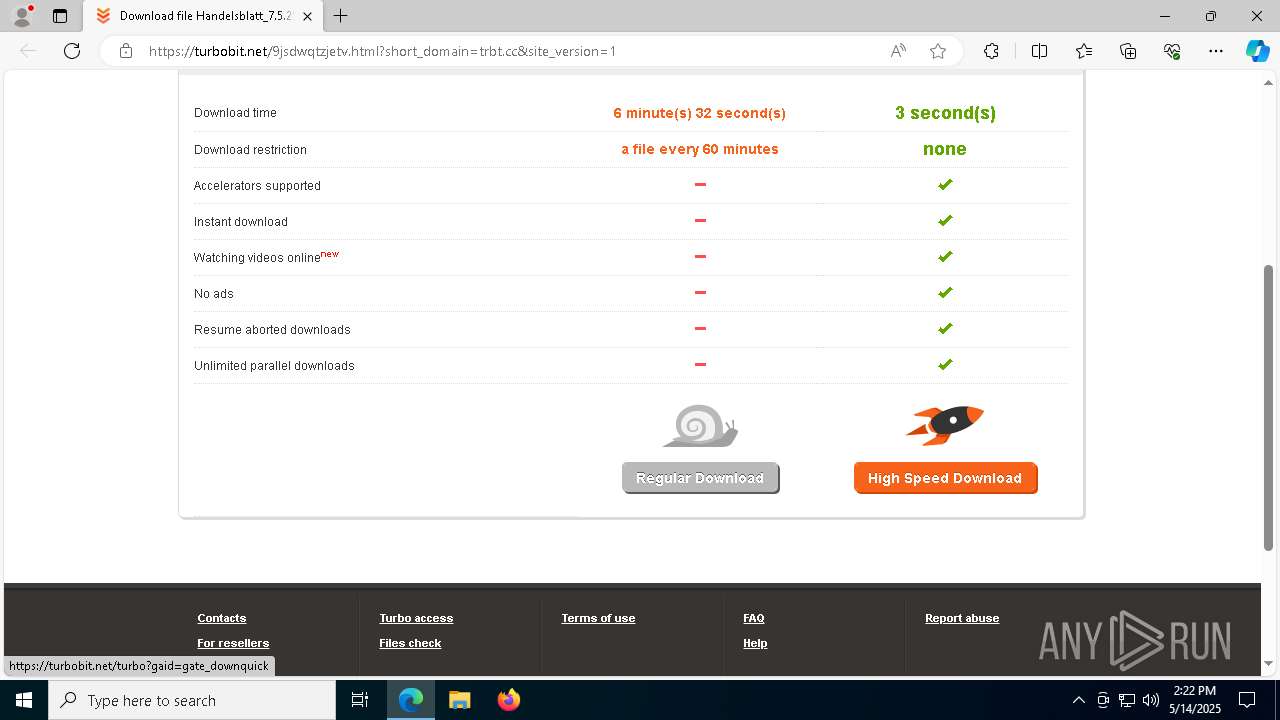Click the High Speed Download button

coord(945,478)
